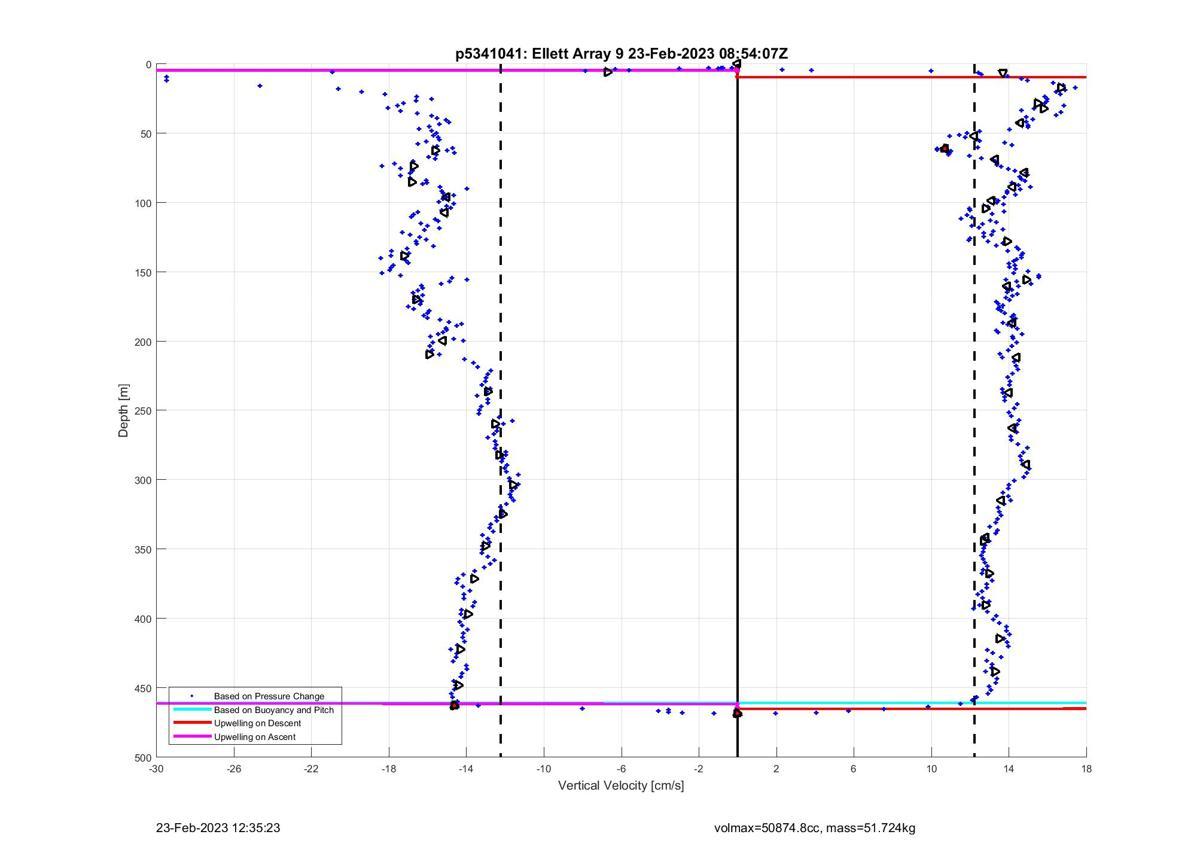Viewport: 1200px width, 851px height.
Task: Click y-axis tick label '300'
Action: (x=143, y=480)
